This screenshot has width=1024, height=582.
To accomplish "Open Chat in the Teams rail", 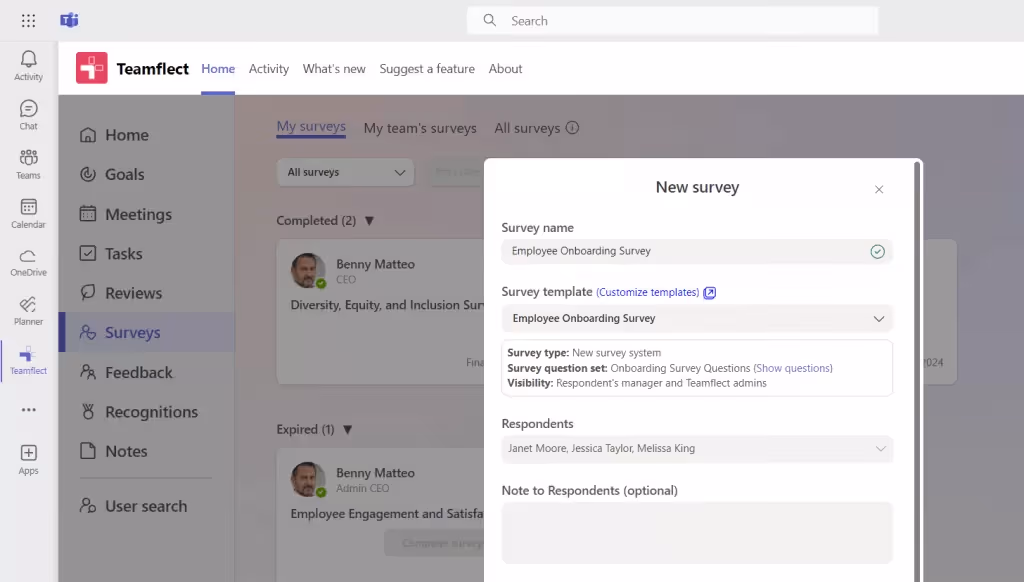I will point(29,115).
